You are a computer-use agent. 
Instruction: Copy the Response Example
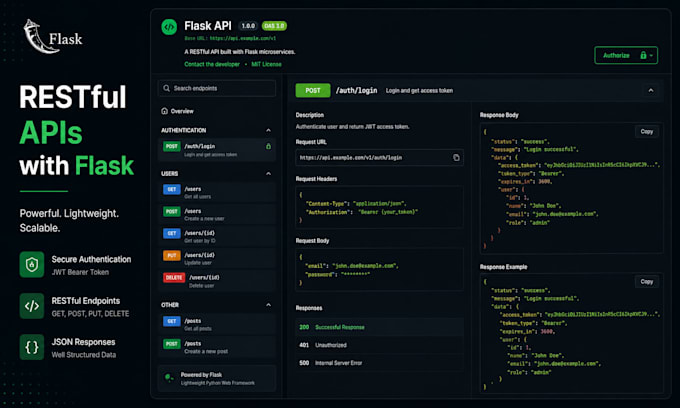[647, 281]
